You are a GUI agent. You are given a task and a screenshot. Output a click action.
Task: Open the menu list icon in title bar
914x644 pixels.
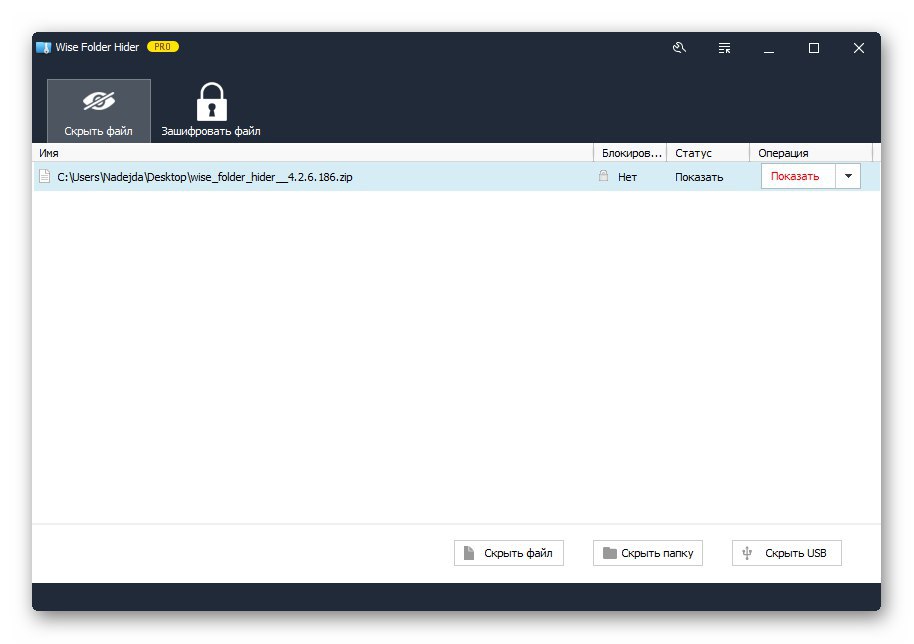pyautogui.click(x=724, y=48)
